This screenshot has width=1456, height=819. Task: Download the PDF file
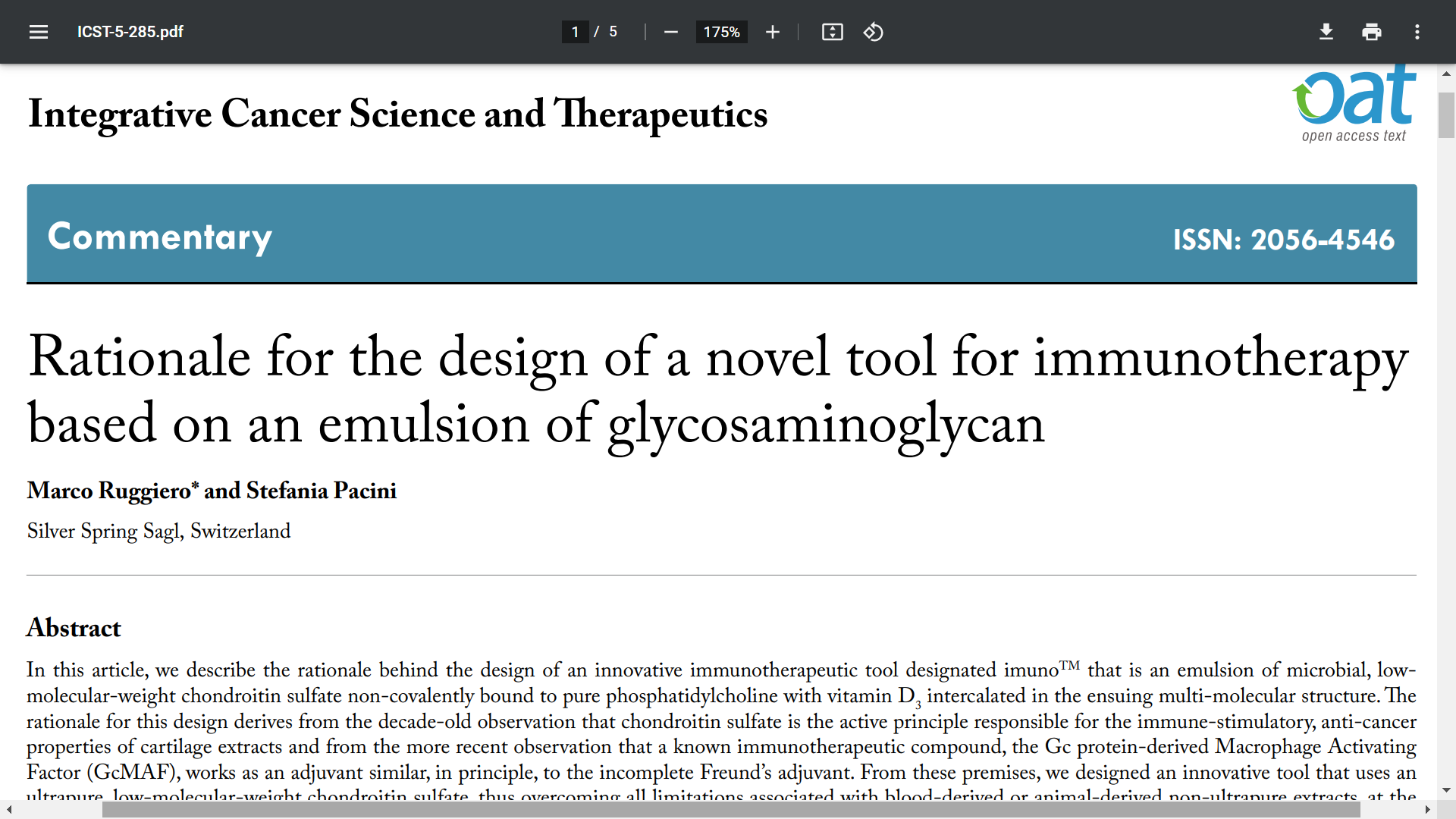pyautogui.click(x=1326, y=32)
